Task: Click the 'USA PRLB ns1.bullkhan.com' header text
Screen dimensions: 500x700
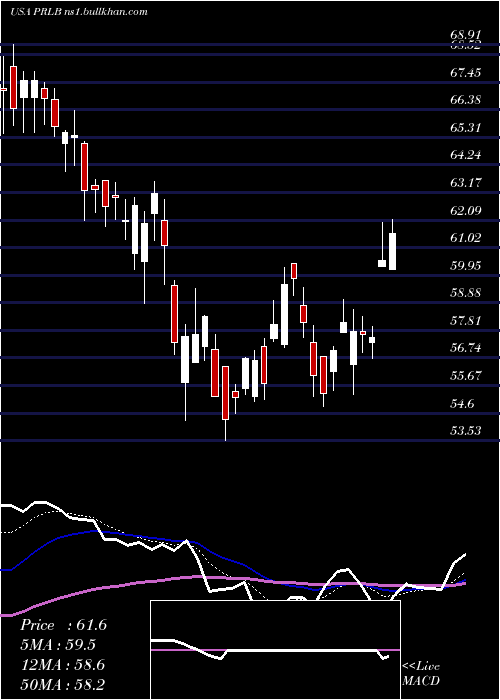Action: [x=79, y=12]
